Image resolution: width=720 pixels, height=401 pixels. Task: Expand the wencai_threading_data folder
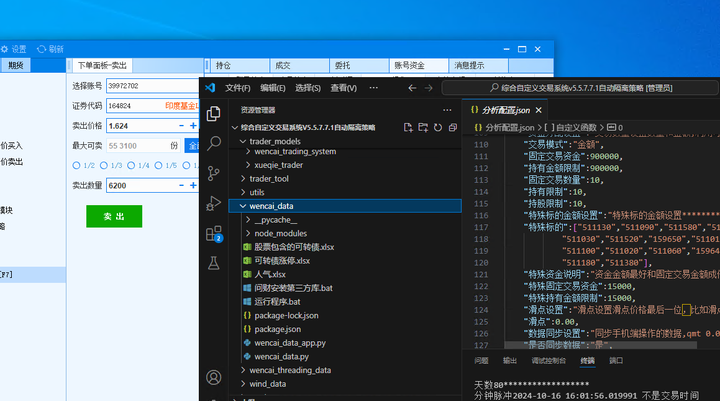point(243,370)
